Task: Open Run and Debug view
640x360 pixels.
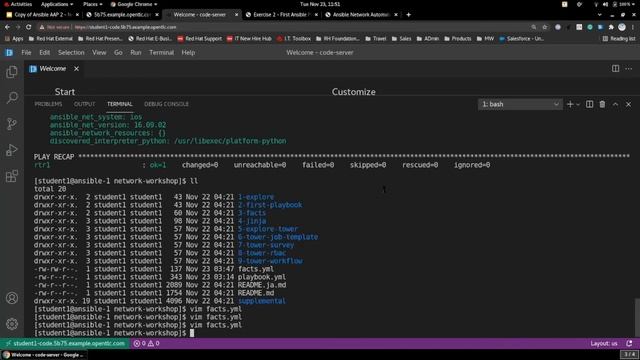Action: click(x=12, y=150)
